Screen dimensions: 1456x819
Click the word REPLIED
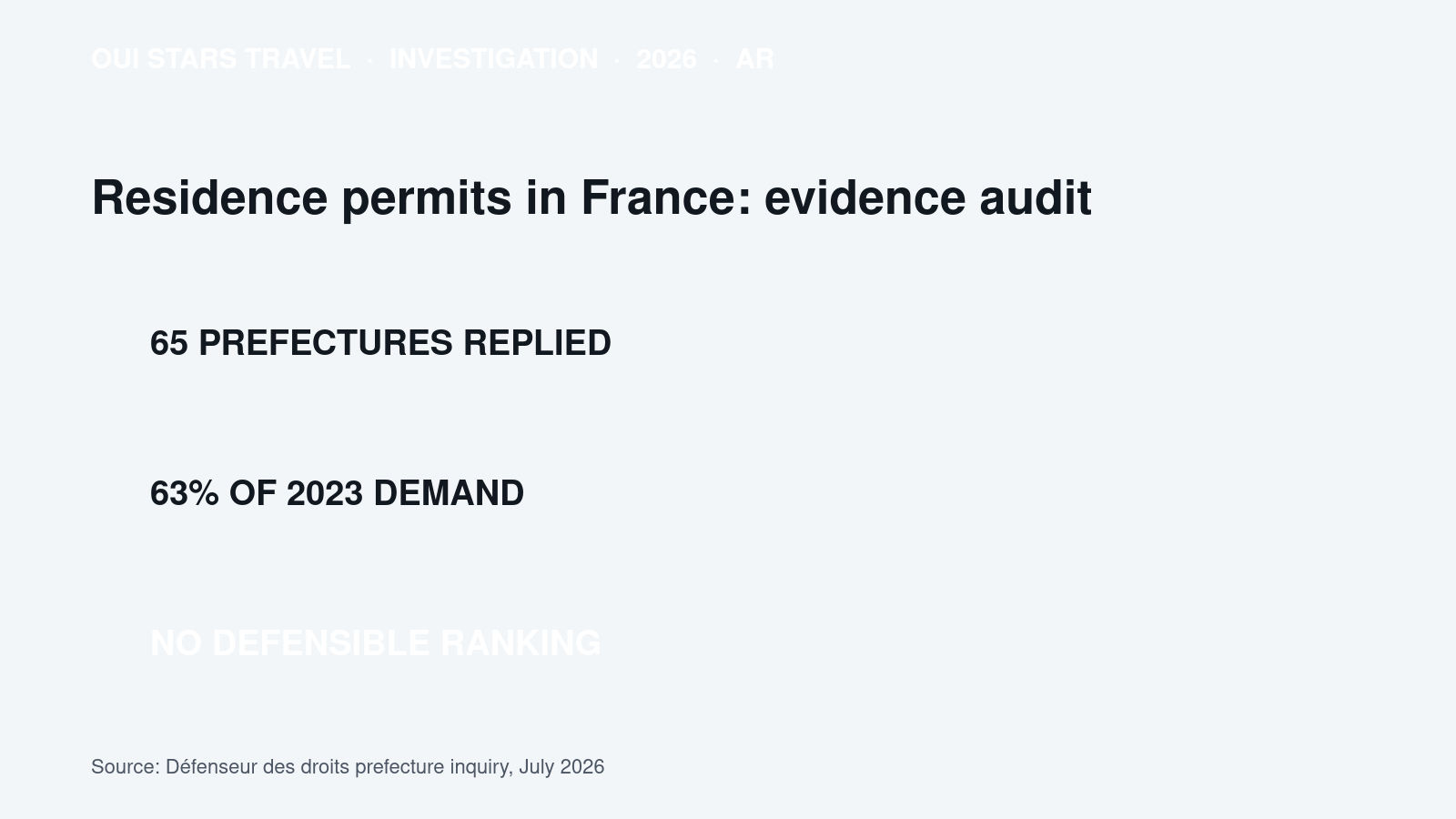coord(537,343)
